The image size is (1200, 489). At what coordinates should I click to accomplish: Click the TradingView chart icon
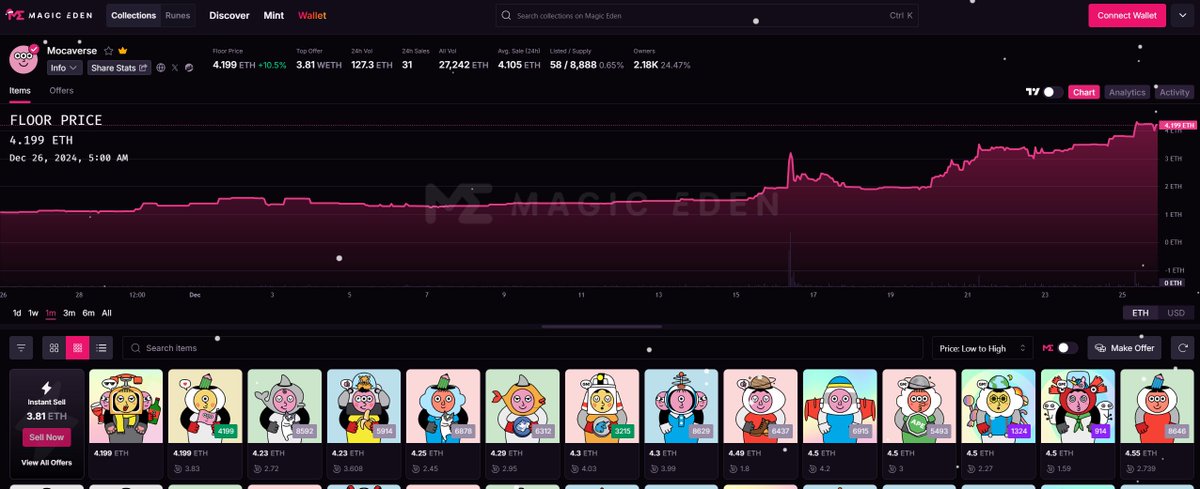[x=1032, y=92]
